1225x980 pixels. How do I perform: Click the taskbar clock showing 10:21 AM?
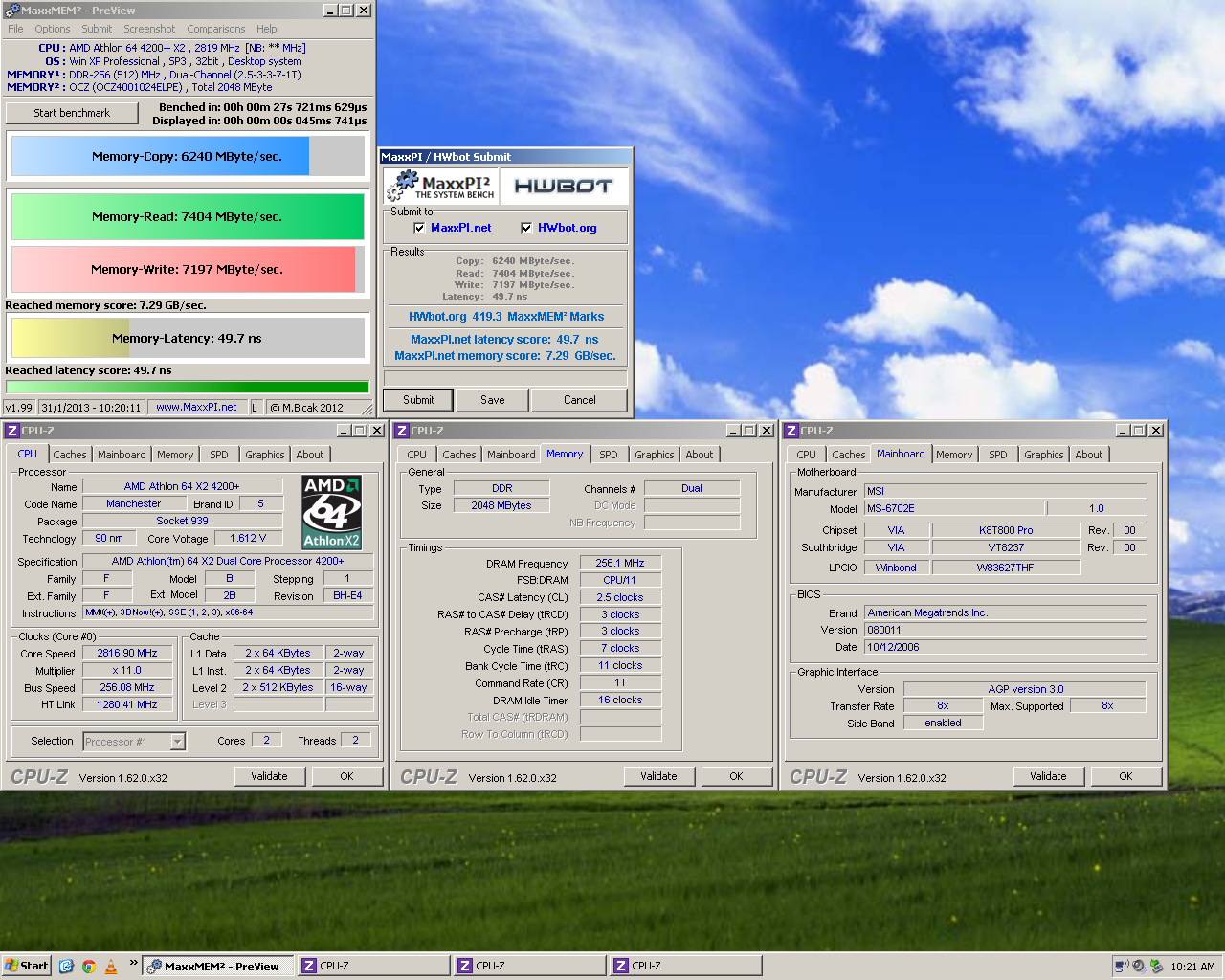point(1192,967)
